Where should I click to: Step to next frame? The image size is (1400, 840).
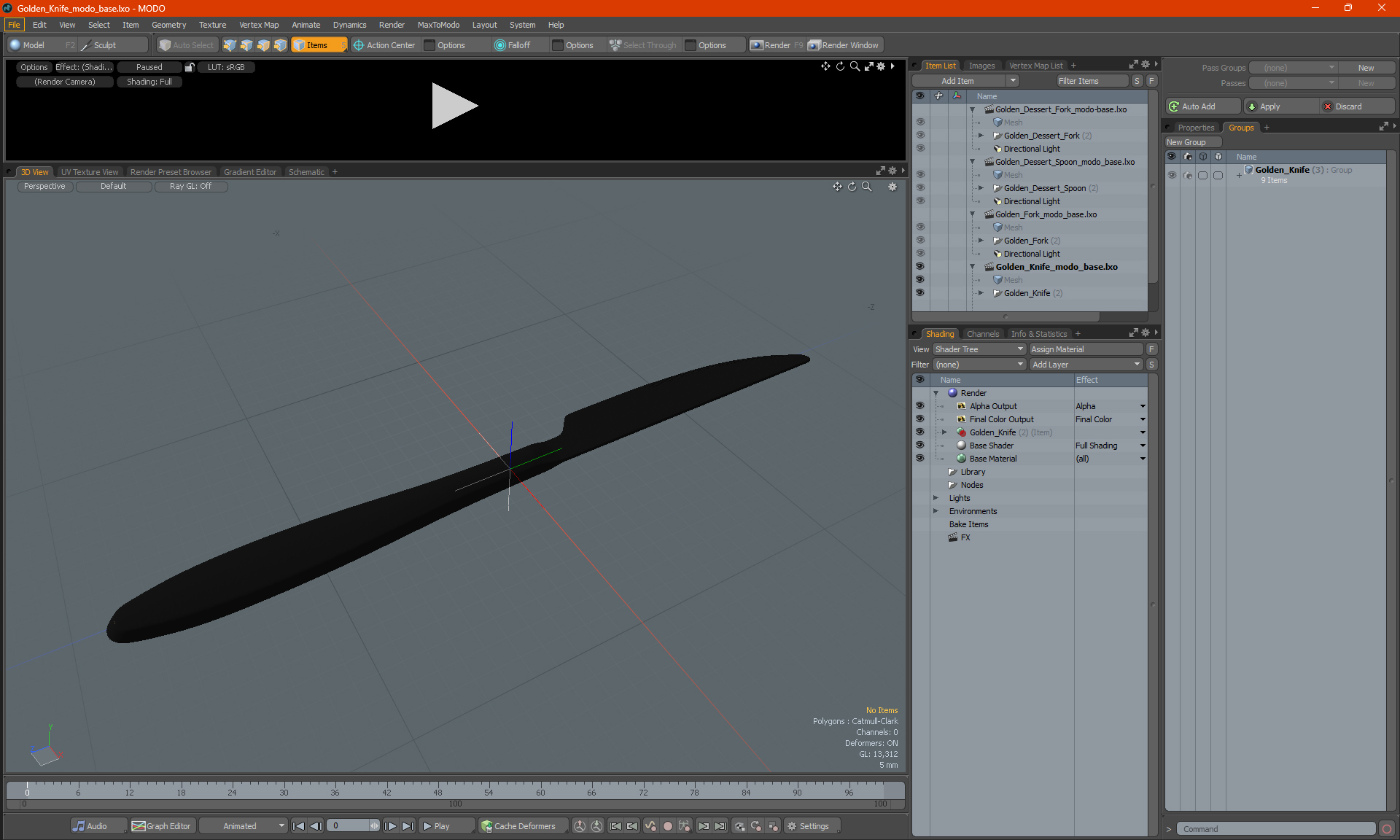click(x=390, y=826)
